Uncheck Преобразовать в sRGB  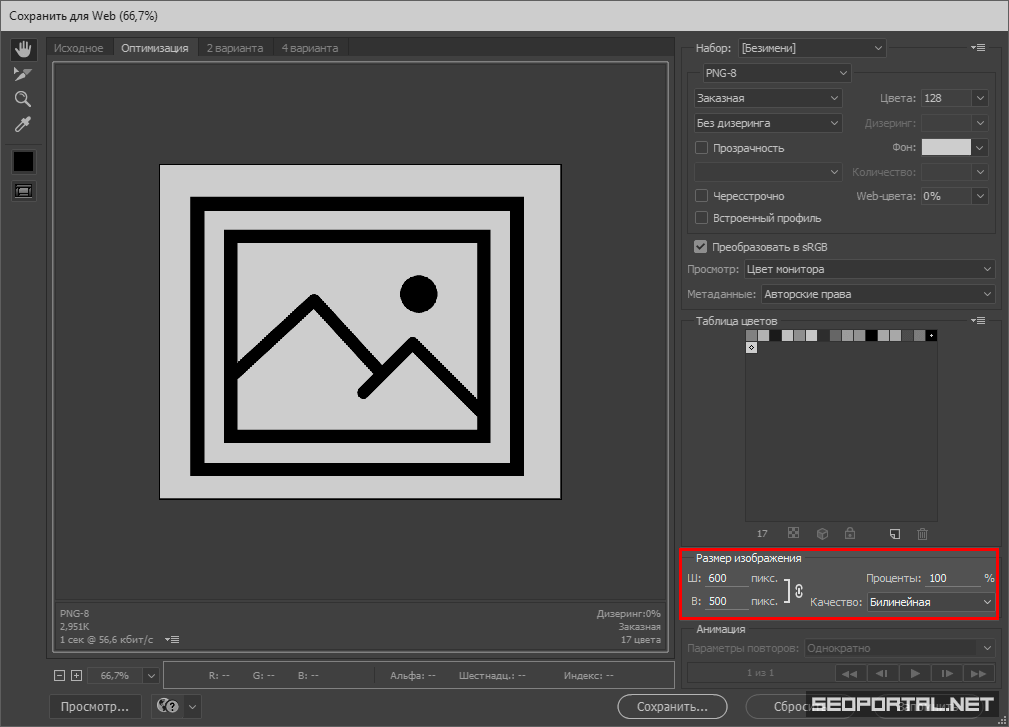701,246
